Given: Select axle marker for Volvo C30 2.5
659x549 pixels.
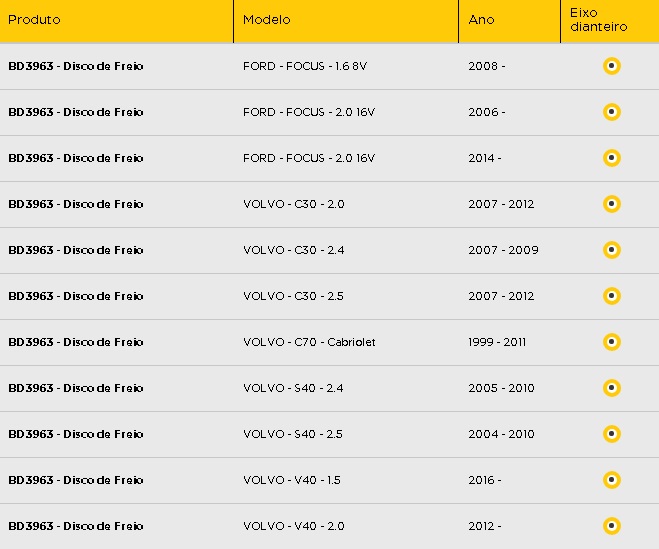Looking at the screenshot, I should [612, 296].
